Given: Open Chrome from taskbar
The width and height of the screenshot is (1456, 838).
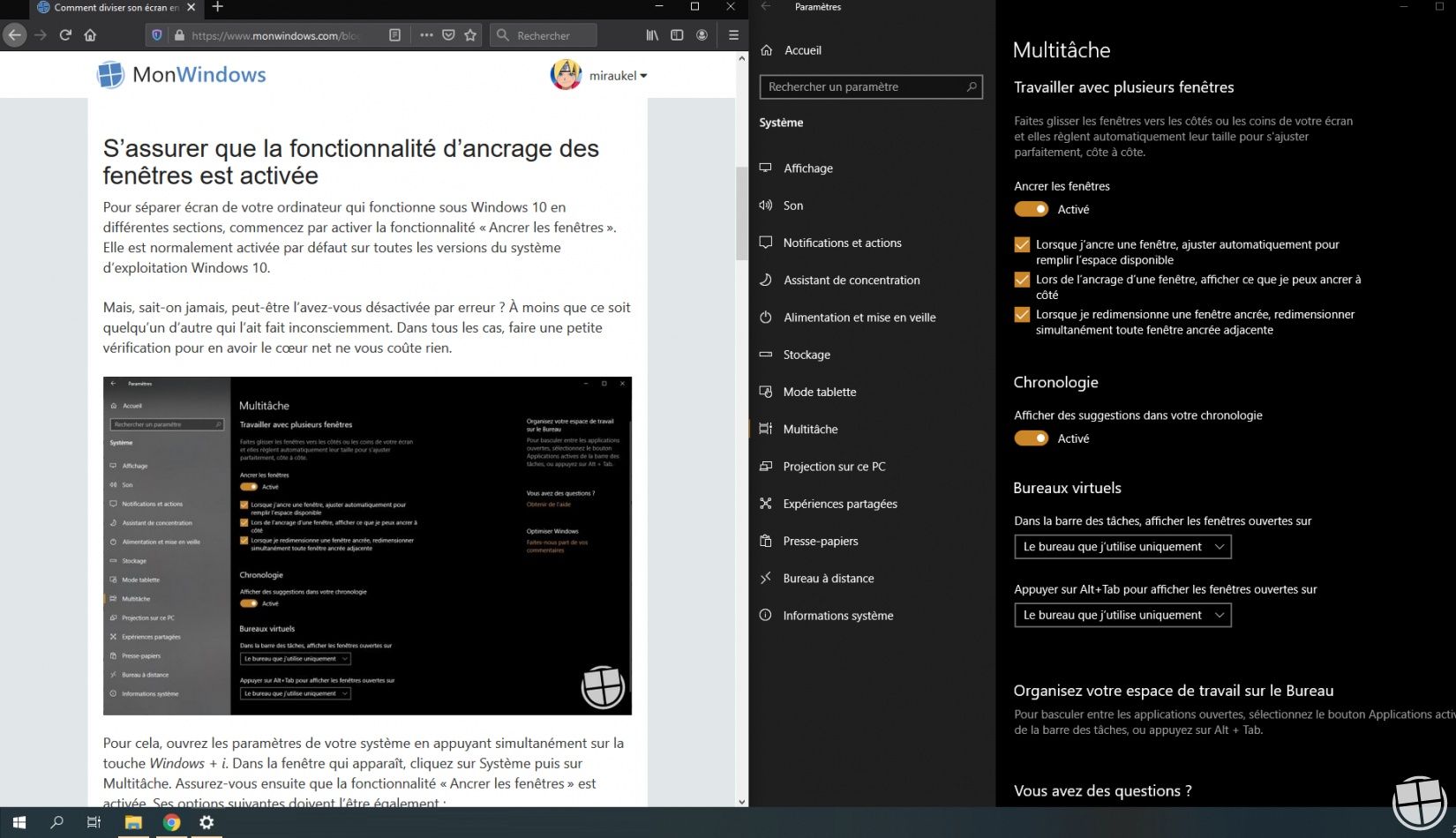Looking at the screenshot, I should [x=171, y=822].
